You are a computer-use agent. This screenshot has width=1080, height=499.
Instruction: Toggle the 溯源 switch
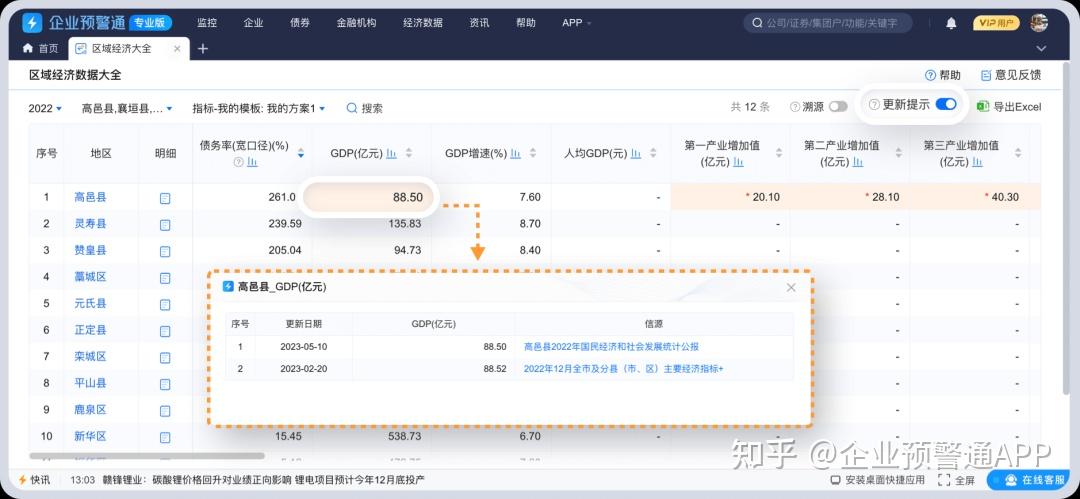pyautogui.click(x=838, y=107)
